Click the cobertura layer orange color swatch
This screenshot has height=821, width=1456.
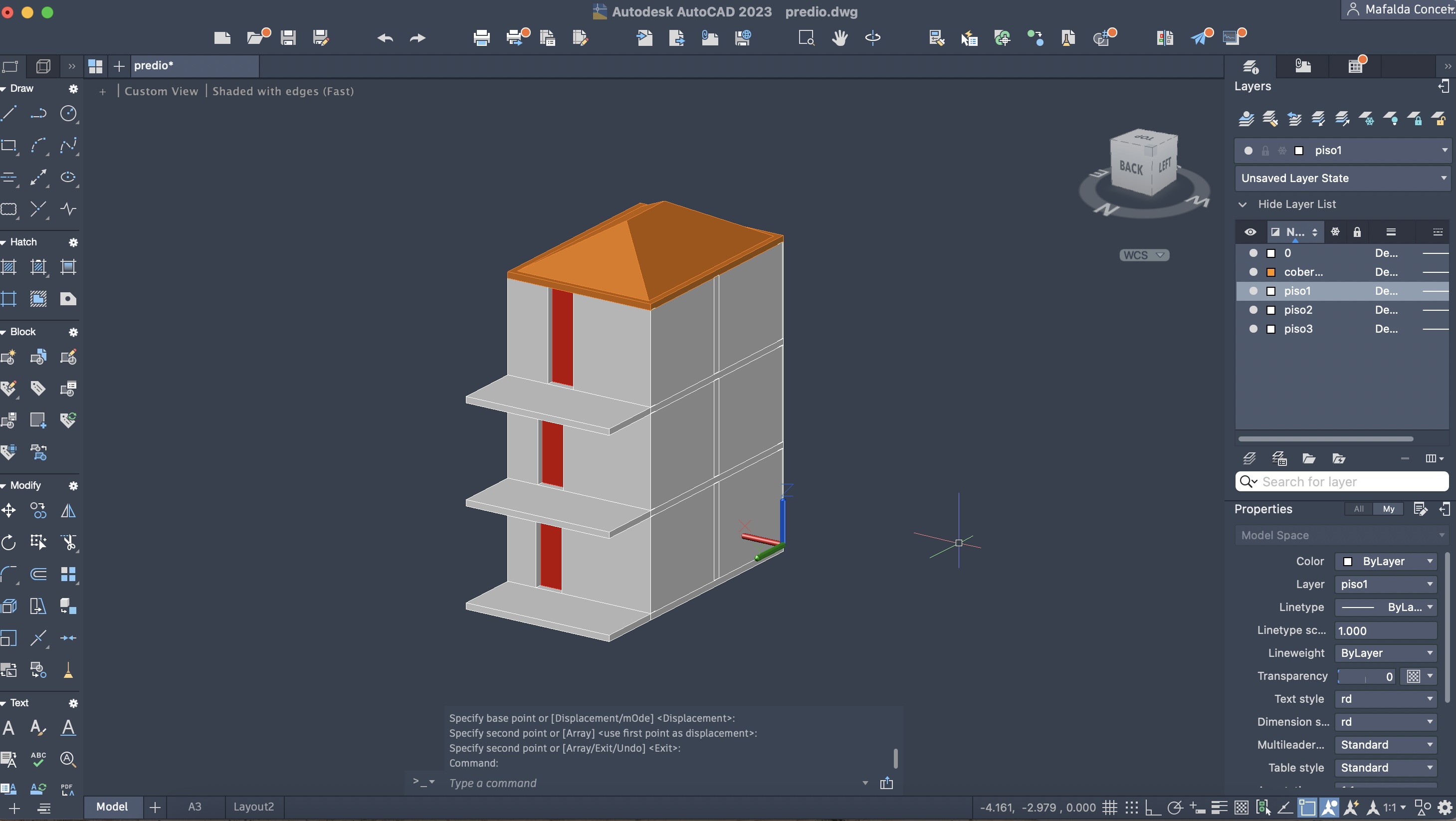point(1271,272)
